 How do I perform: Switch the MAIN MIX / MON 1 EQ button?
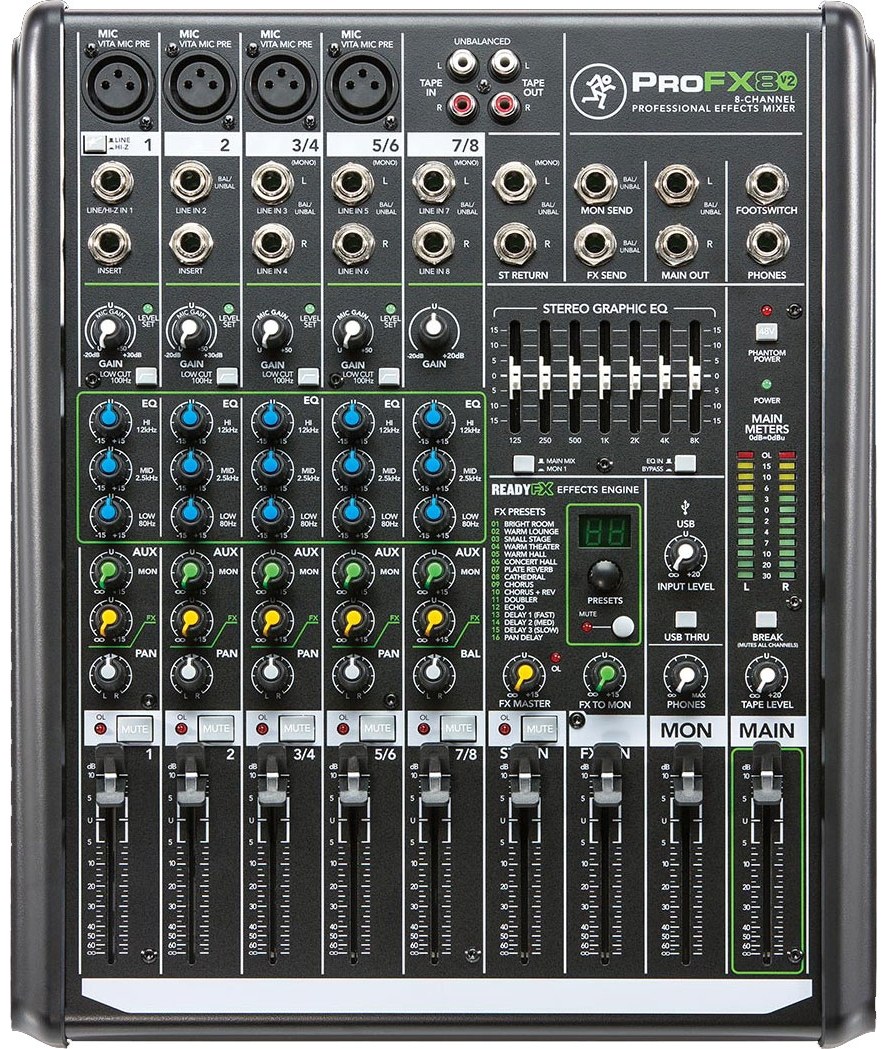click(523, 463)
